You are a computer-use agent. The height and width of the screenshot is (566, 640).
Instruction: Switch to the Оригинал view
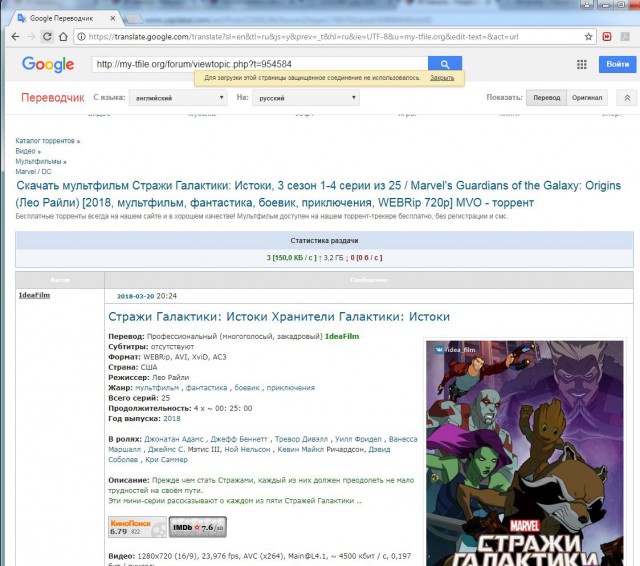587,98
